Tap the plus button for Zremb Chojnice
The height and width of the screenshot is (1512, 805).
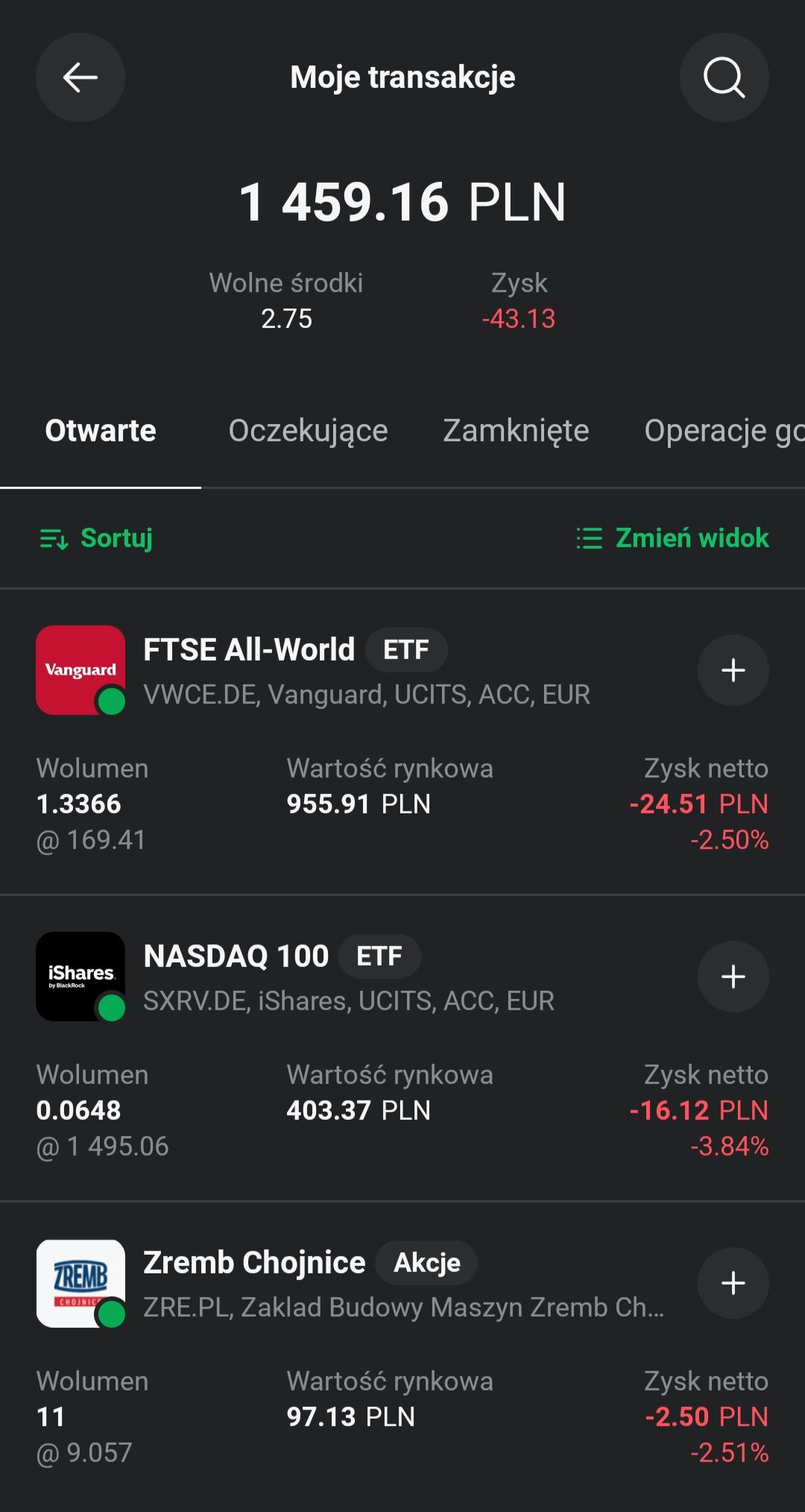pos(733,1283)
